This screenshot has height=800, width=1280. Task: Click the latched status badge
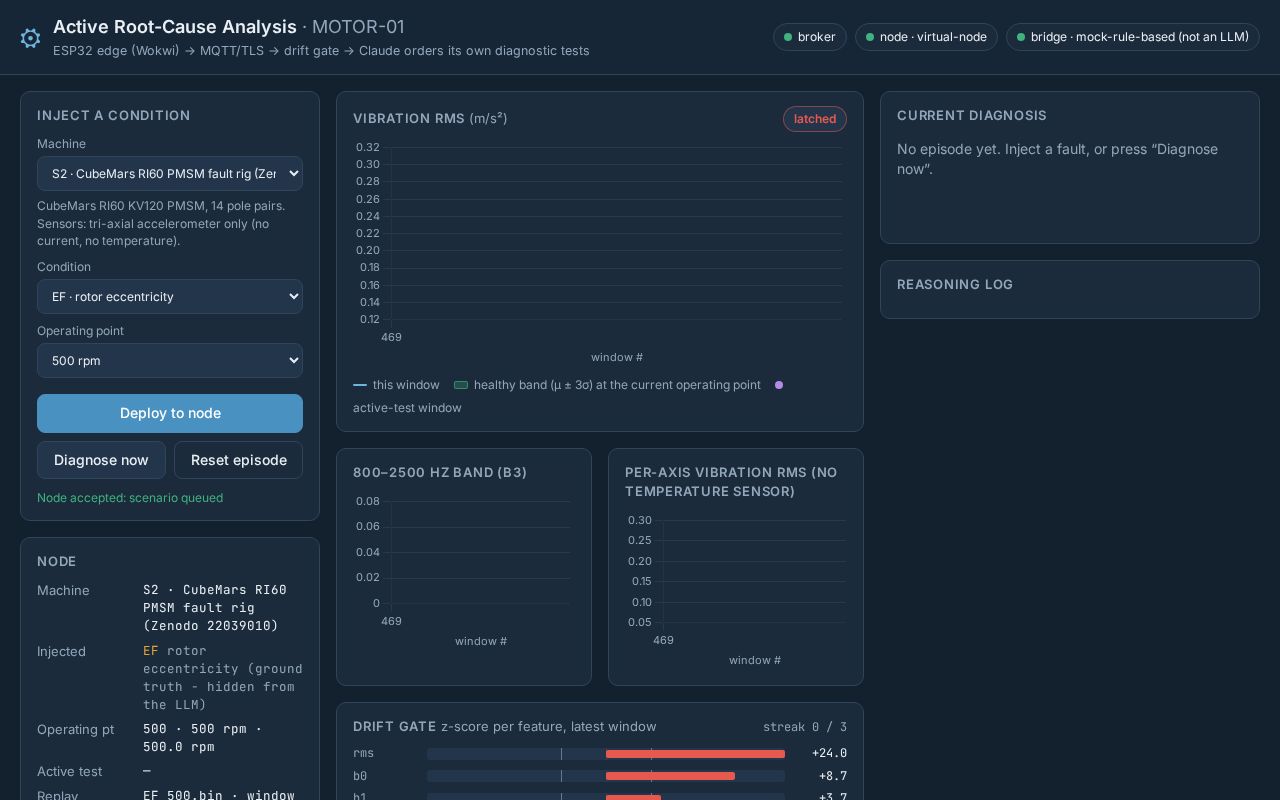click(815, 119)
